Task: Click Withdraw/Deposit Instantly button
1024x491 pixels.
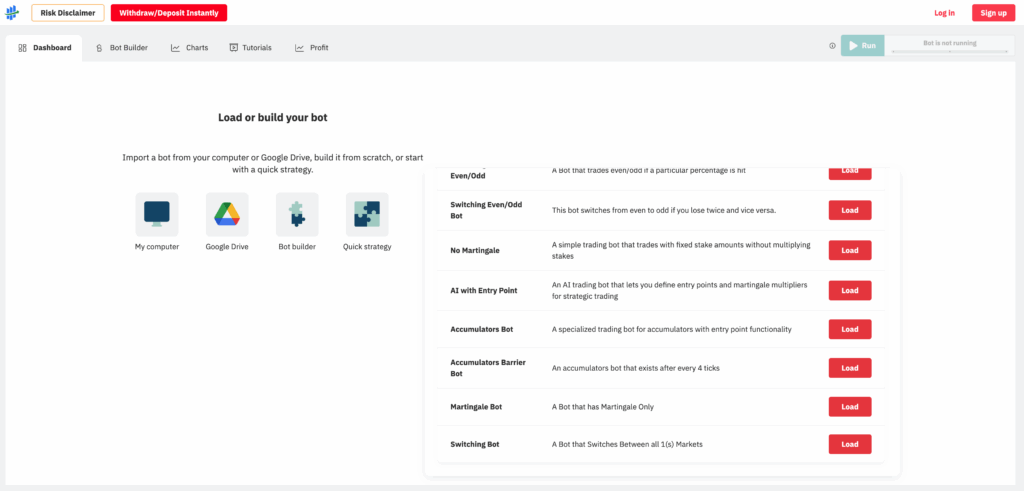Action: coord(169,12)
